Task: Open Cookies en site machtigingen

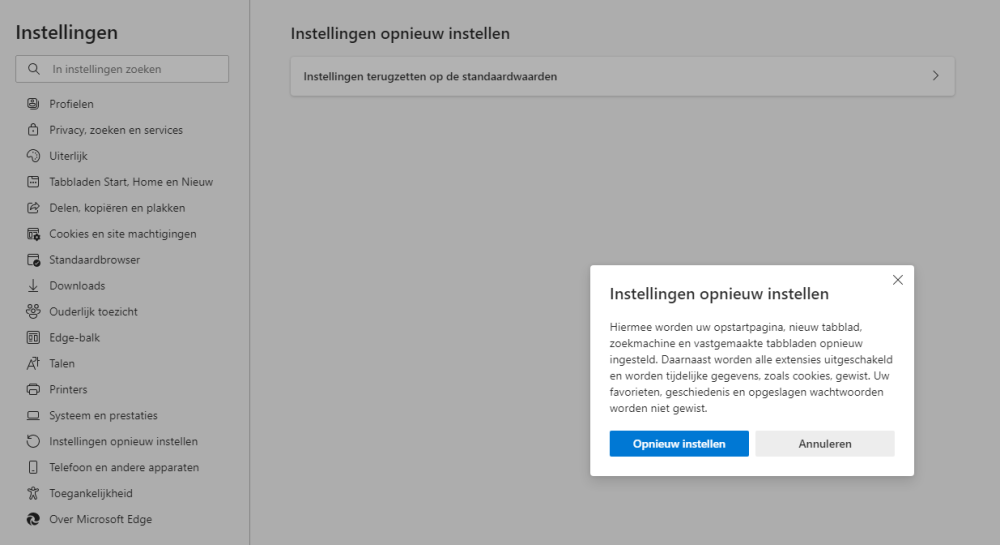Action: click(x=122, y=234)
